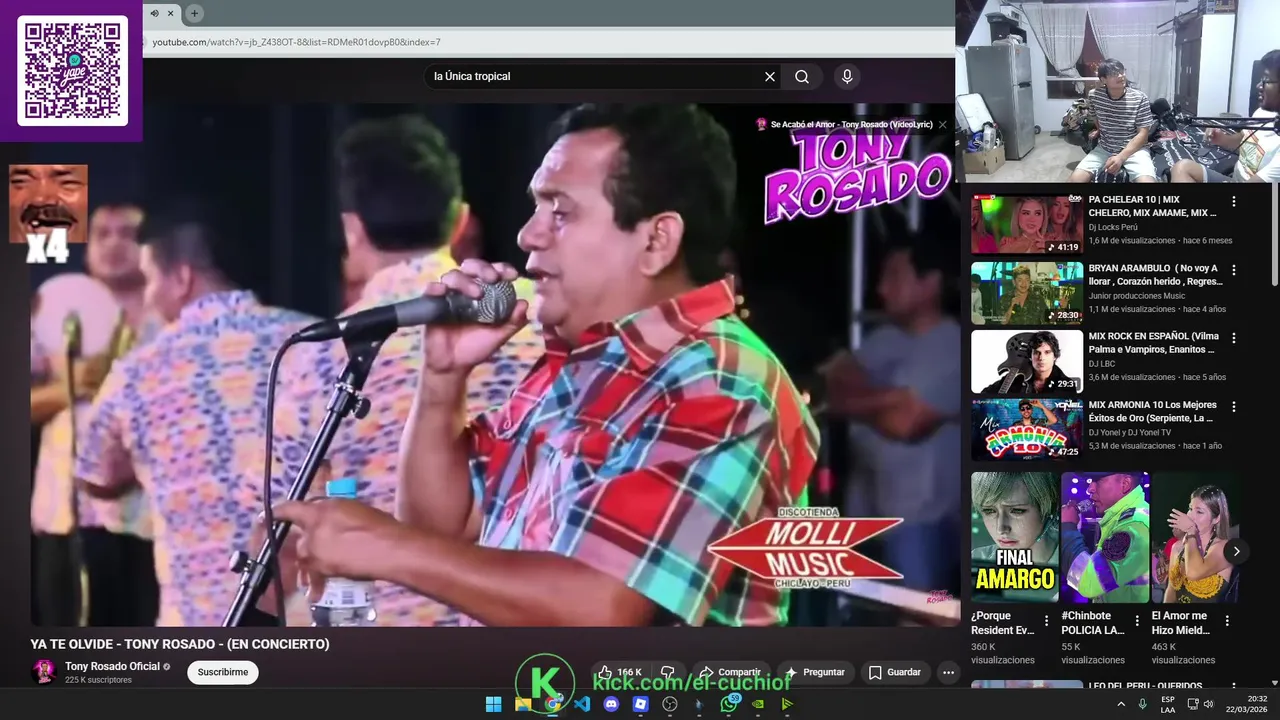The height and width of the screenshot is (720, 1280).
Task: Open the Windows Start menu
Action: tap(493, 704)
